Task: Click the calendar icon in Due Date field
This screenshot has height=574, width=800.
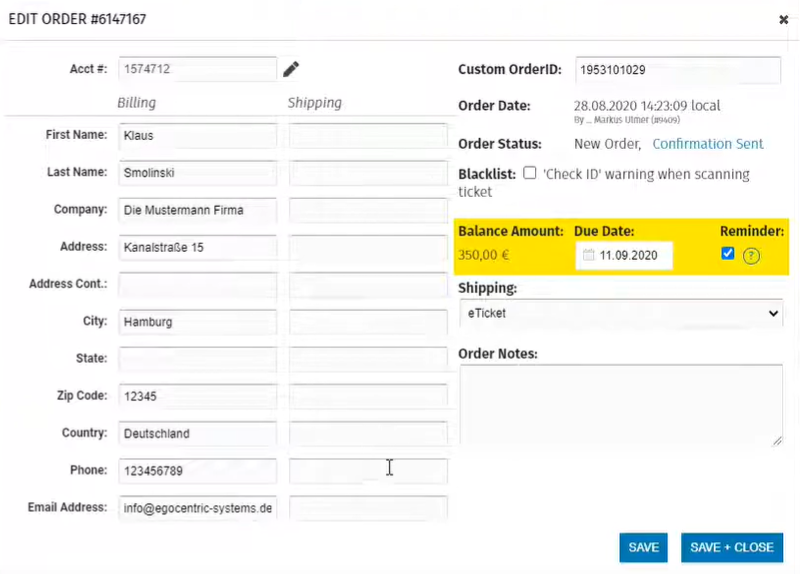Action: click(x=588, y=255)
